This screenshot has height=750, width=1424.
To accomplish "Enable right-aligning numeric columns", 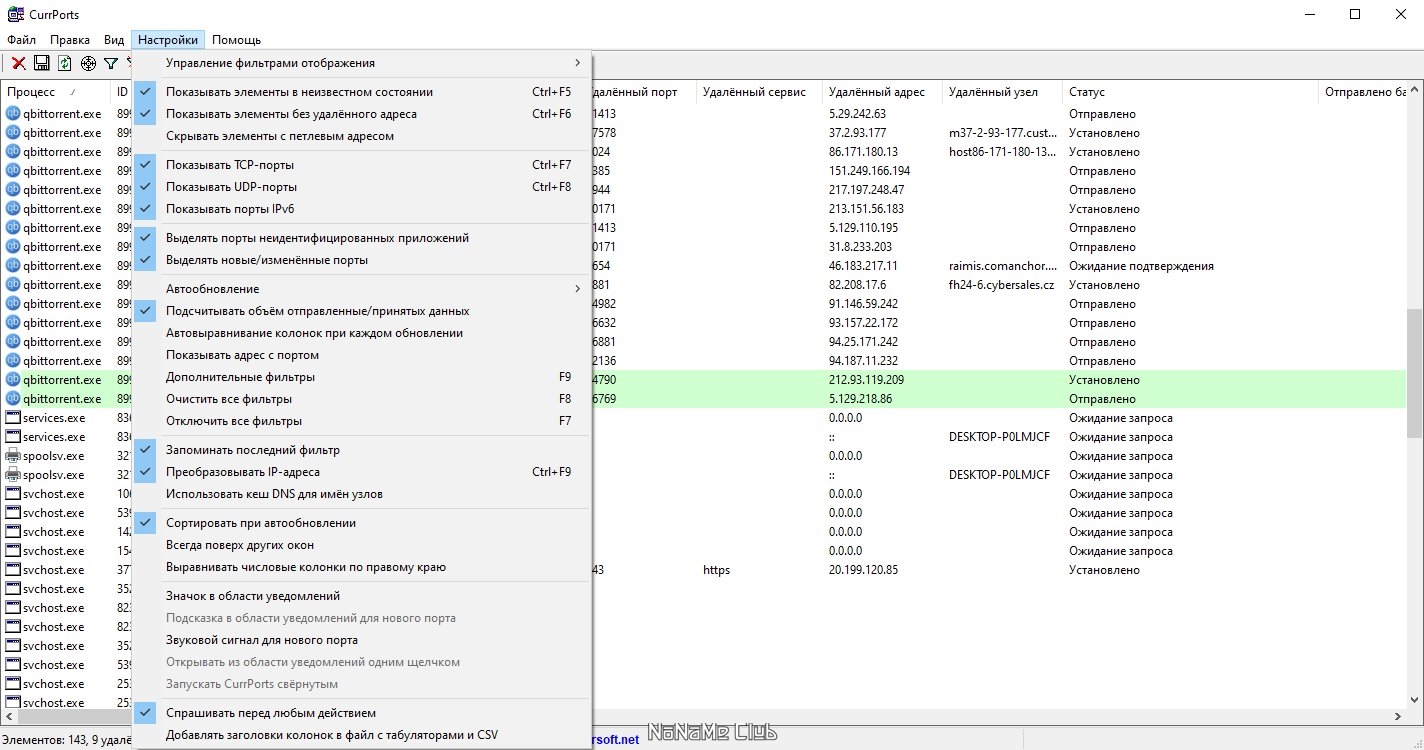I will [362, 567].
